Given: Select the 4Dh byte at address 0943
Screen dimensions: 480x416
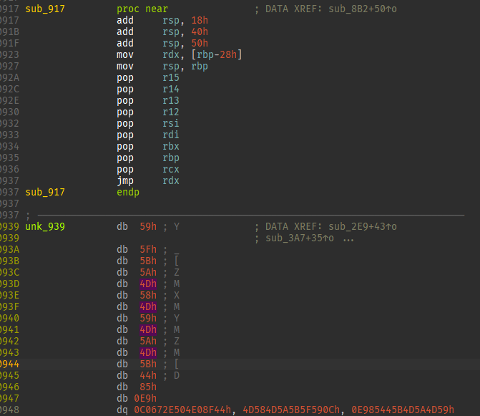Looking at the screenshot, I should (148, 353).
